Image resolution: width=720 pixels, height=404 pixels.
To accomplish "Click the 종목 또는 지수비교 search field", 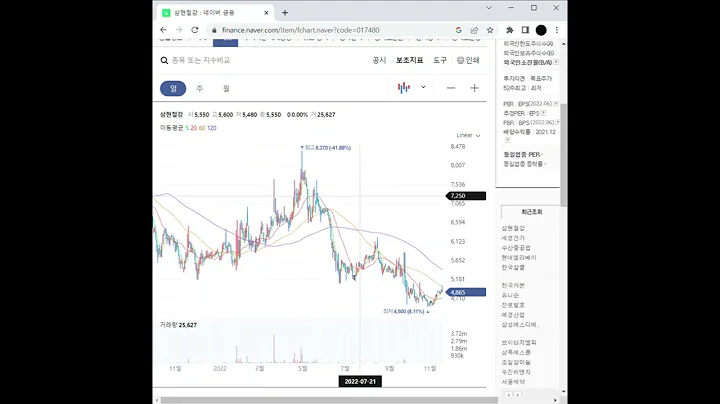I will [201, 60].
